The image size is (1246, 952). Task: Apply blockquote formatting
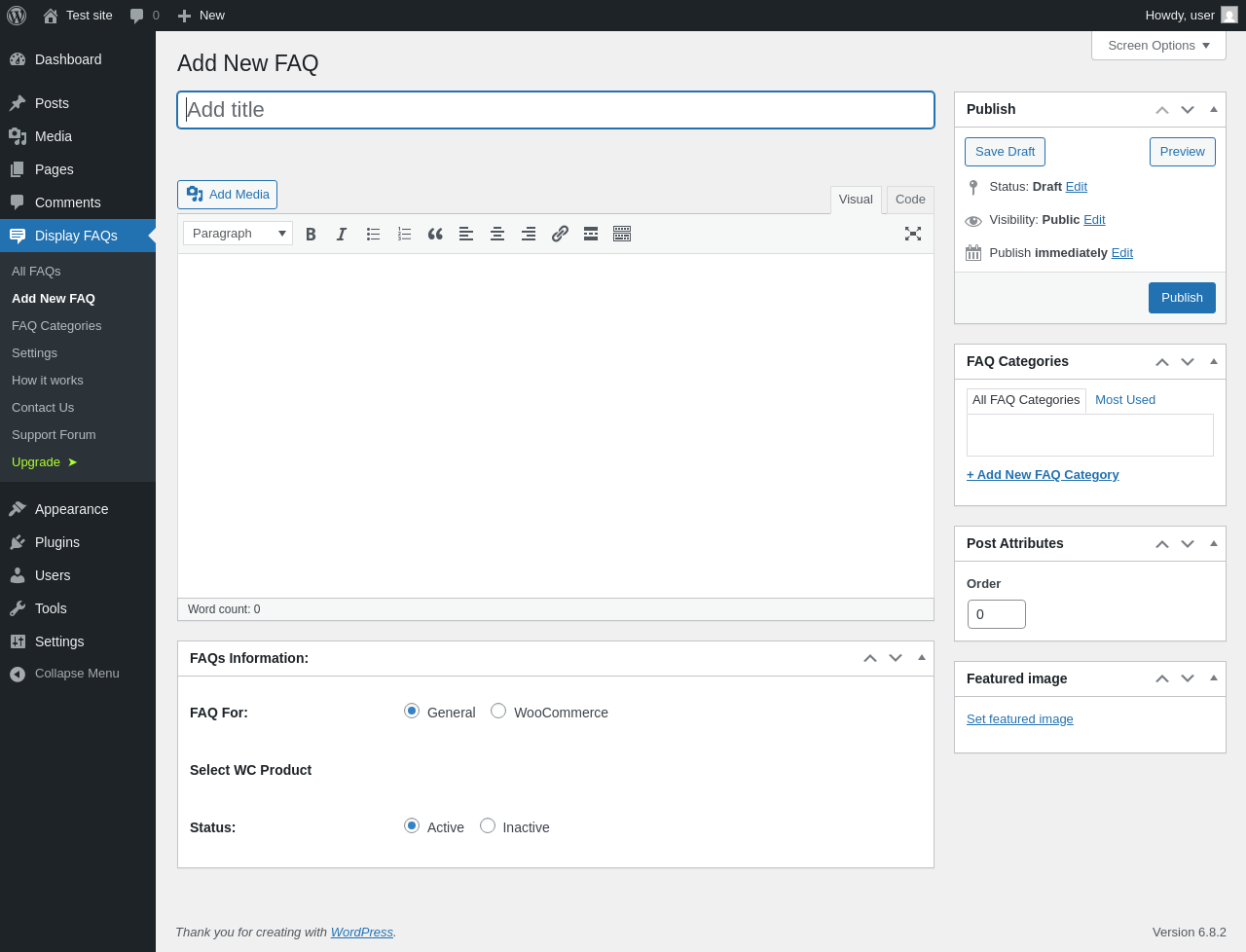435,234
